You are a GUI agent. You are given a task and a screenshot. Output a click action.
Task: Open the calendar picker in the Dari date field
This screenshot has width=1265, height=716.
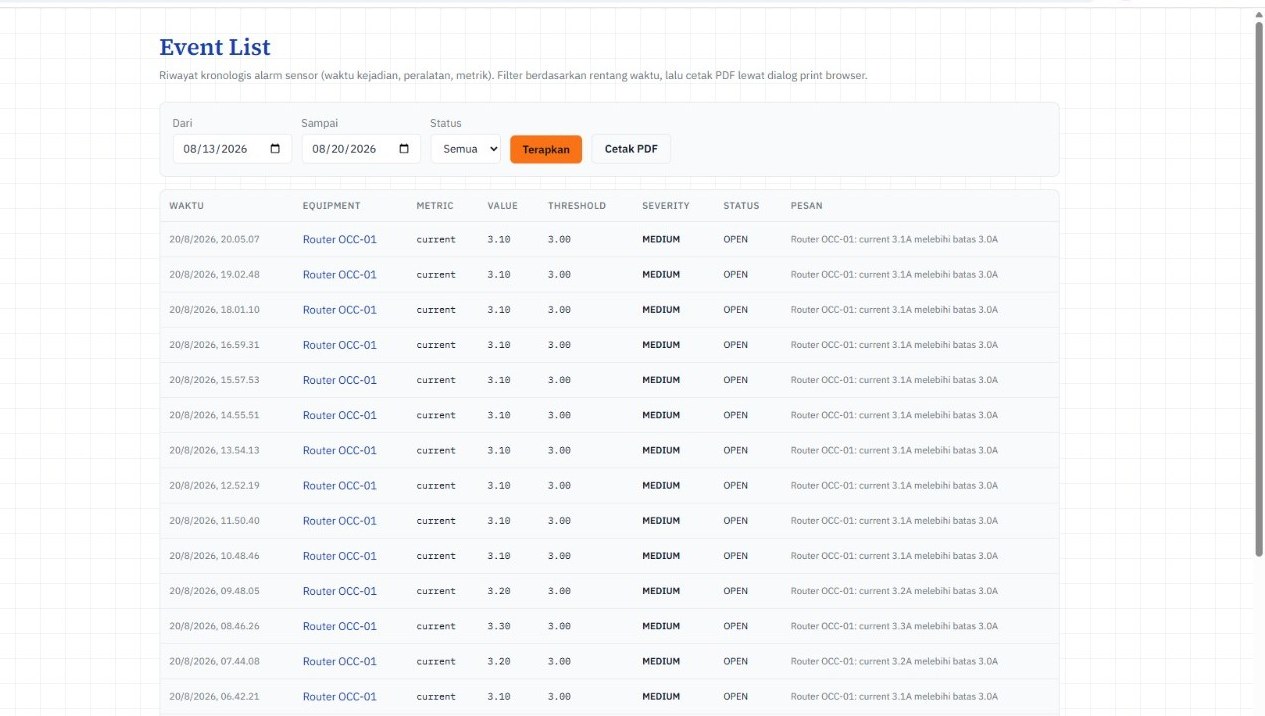point(275,149)
